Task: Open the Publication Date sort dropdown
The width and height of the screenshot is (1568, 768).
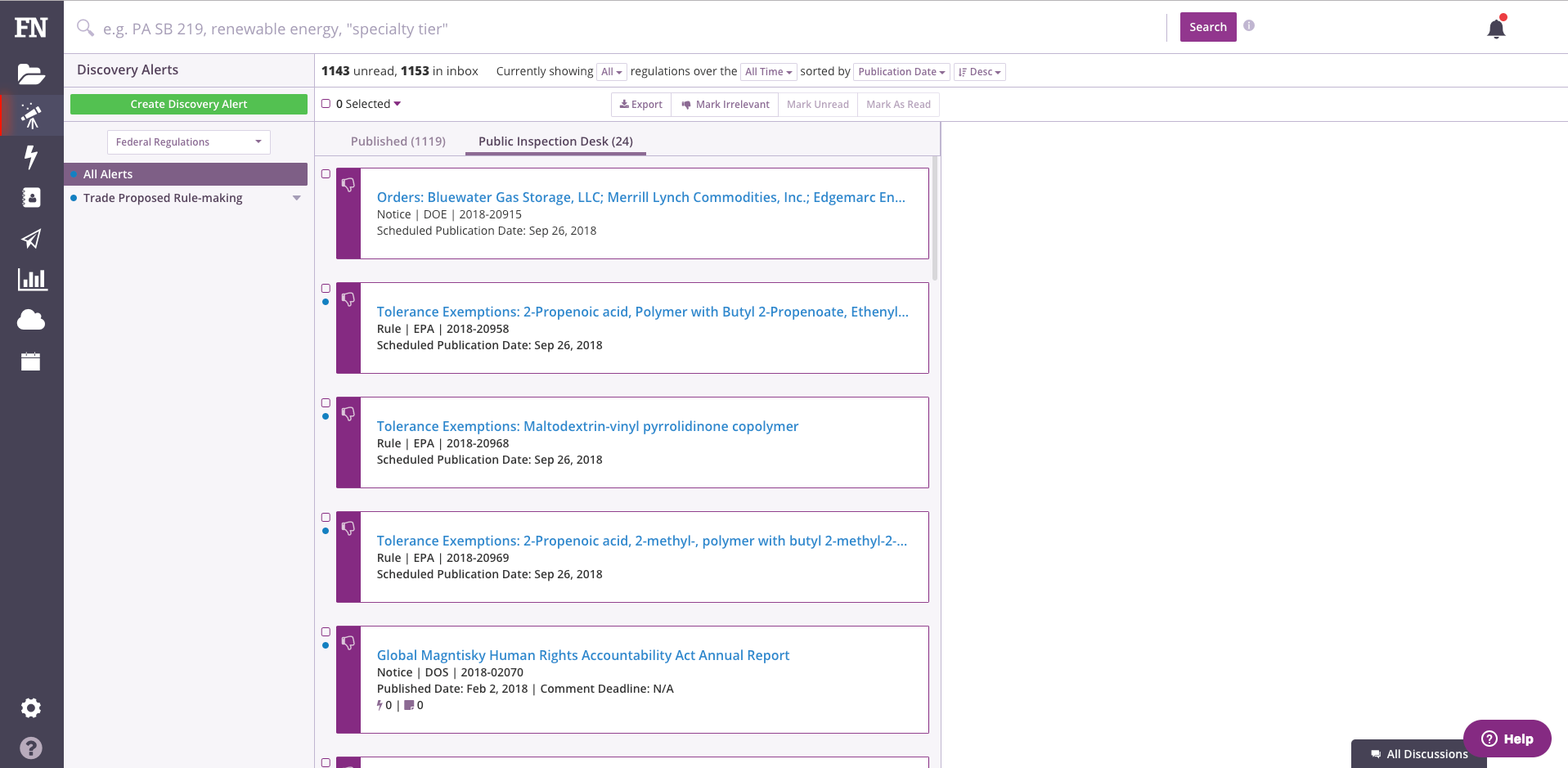Action: tap(901, 72)
